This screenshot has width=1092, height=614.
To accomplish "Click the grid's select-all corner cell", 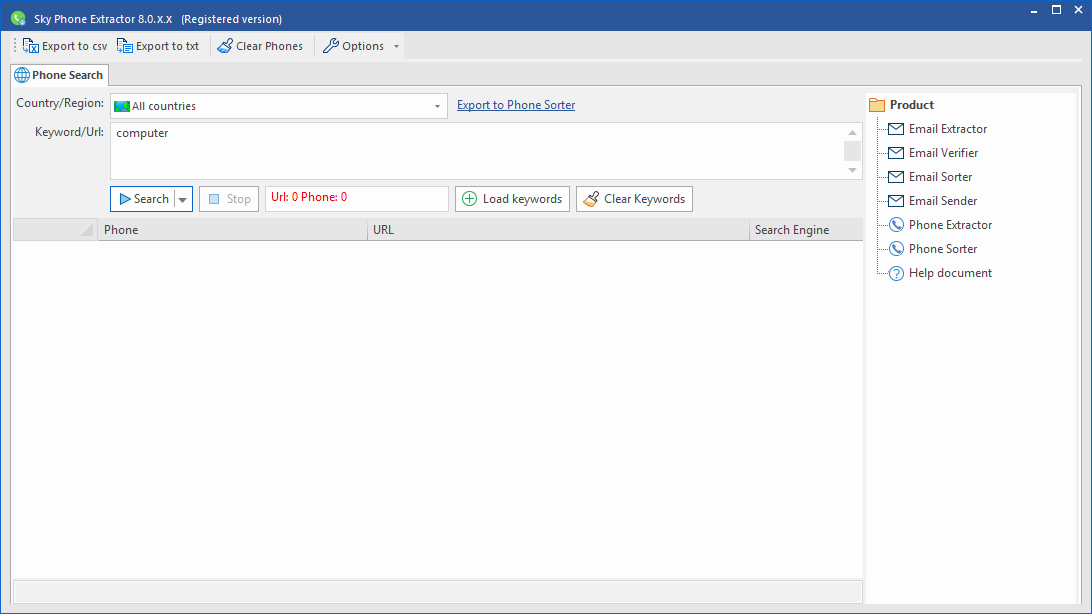I will [x=55, y=230].
